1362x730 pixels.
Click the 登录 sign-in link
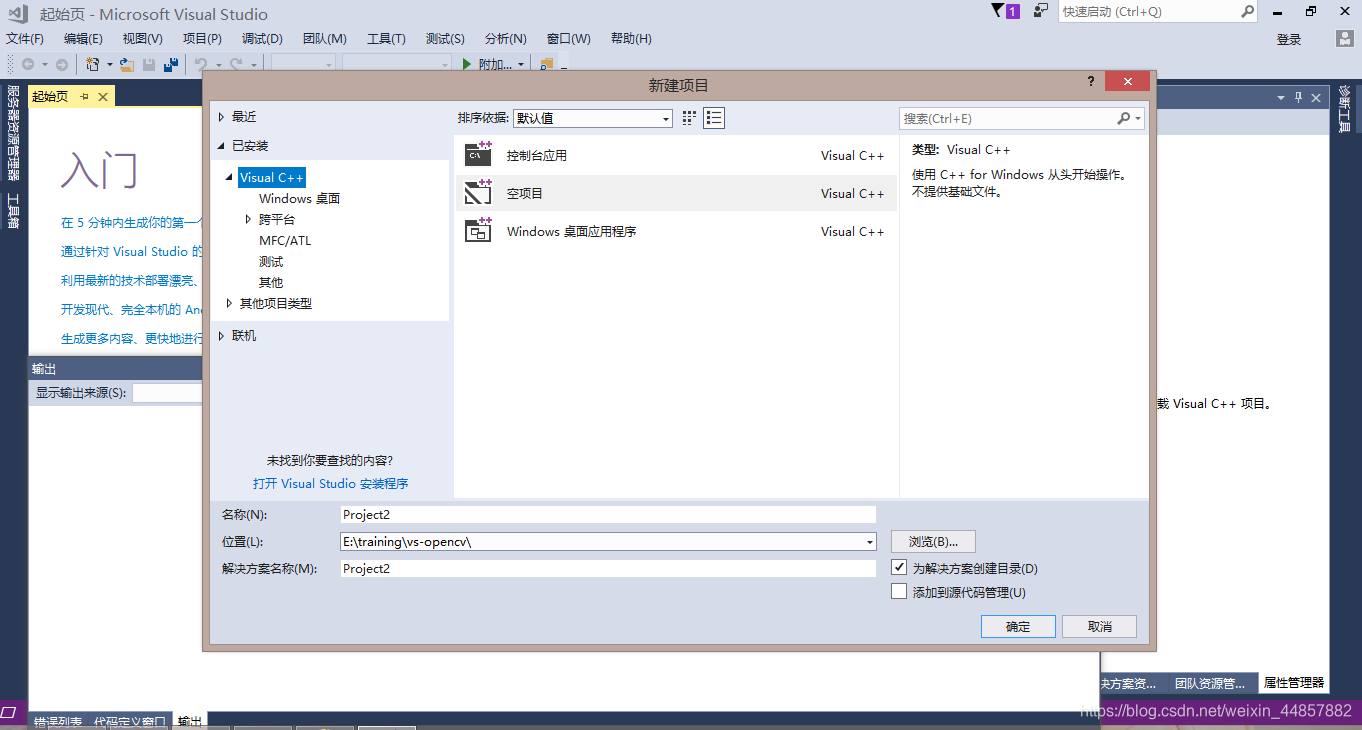pyautogui.click(x=1289, y=39)
